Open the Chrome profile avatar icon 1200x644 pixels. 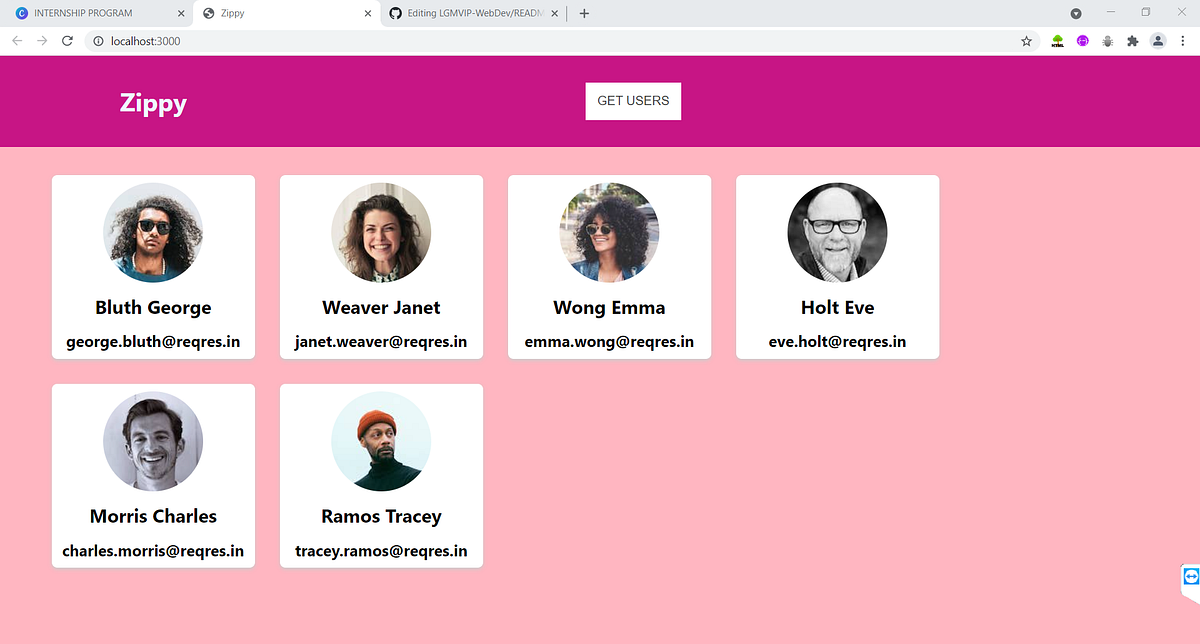click(1158, 41)
